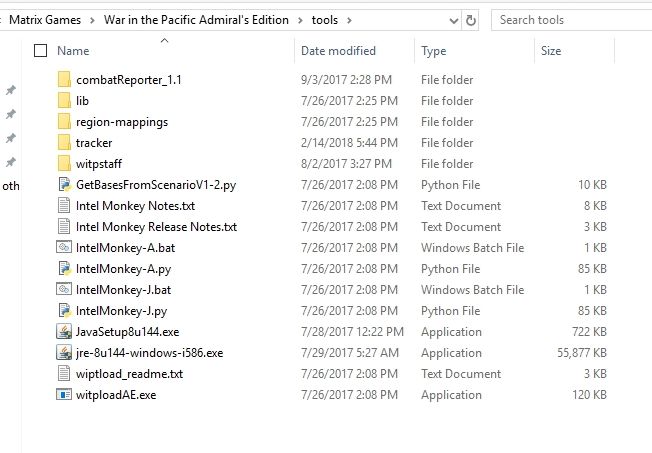Image resolution: width=652 pixels, height=453 pixels.
Task: Refresh the tools folder view
Action: (470, 20)
